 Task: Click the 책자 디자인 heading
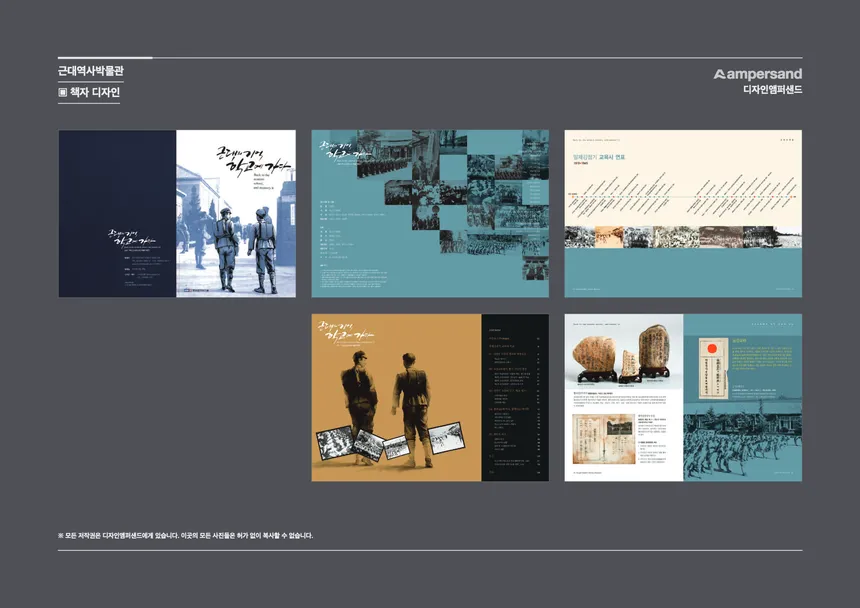pyautogui.click(x=95, y=93)
